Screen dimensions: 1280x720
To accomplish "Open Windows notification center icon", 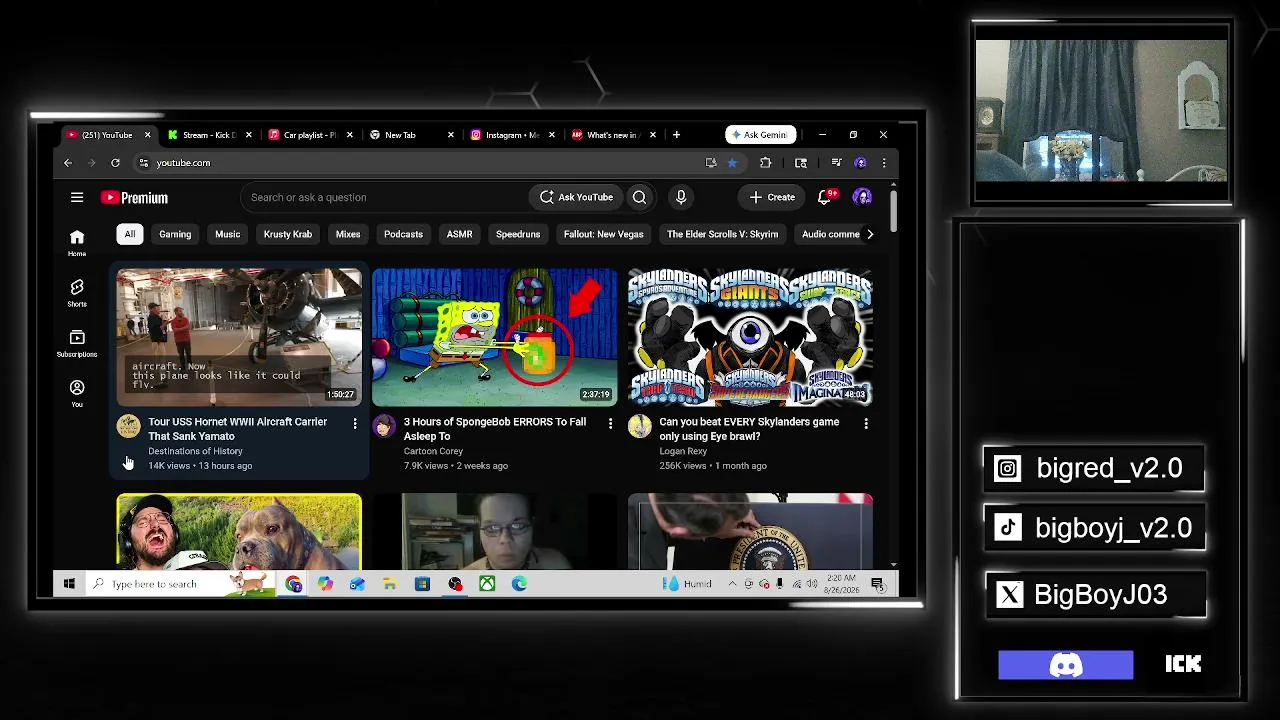I will point(877,584).
